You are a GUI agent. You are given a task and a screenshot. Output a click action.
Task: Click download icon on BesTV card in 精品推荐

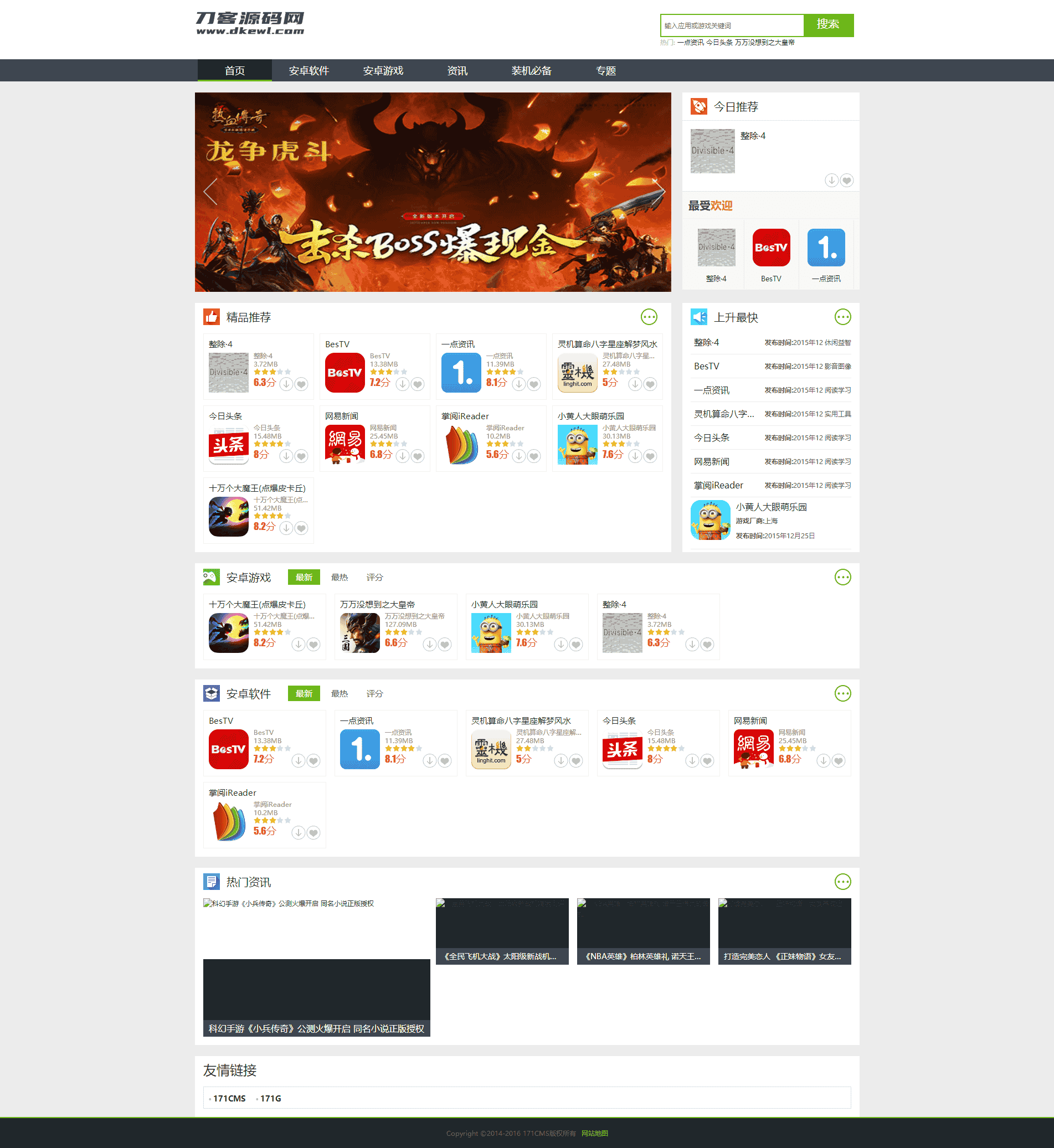click(403, 384)
